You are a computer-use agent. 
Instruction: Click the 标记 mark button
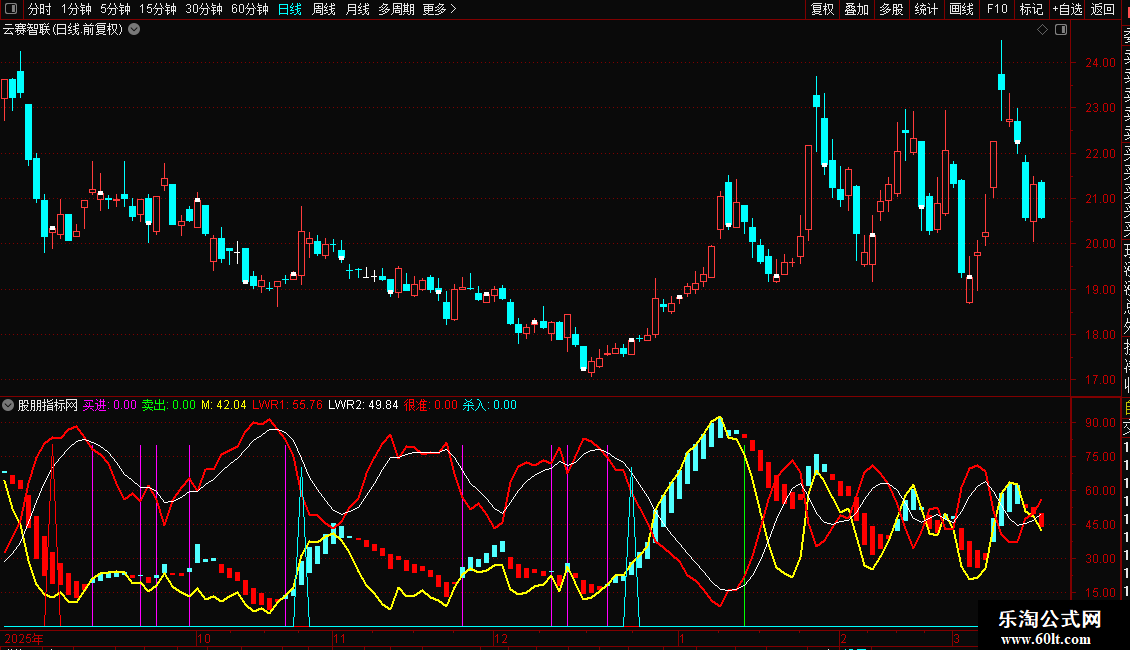click(1031, 9)
